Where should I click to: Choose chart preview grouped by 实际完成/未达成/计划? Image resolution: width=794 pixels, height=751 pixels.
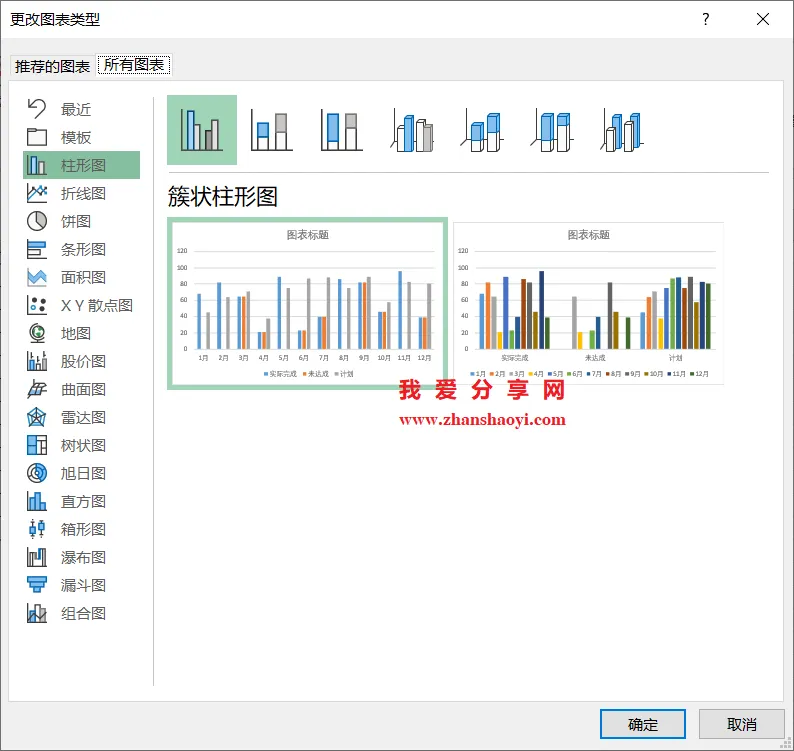(588, 303)
